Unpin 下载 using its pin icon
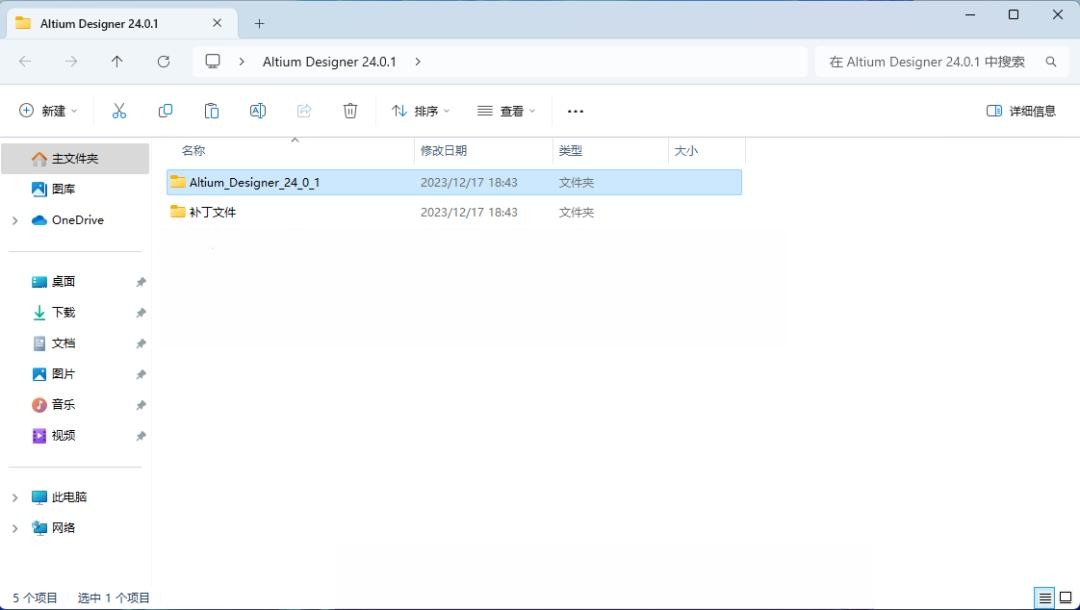Screen dimensions: 1080x610 (x=141, y=313)
